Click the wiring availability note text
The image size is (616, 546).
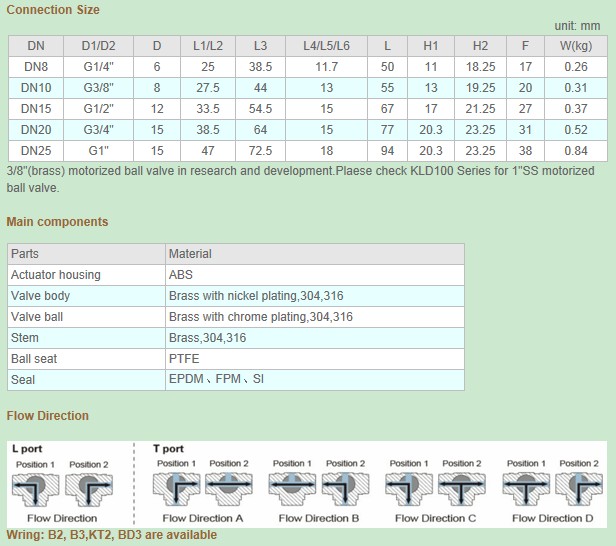point(112,535)
